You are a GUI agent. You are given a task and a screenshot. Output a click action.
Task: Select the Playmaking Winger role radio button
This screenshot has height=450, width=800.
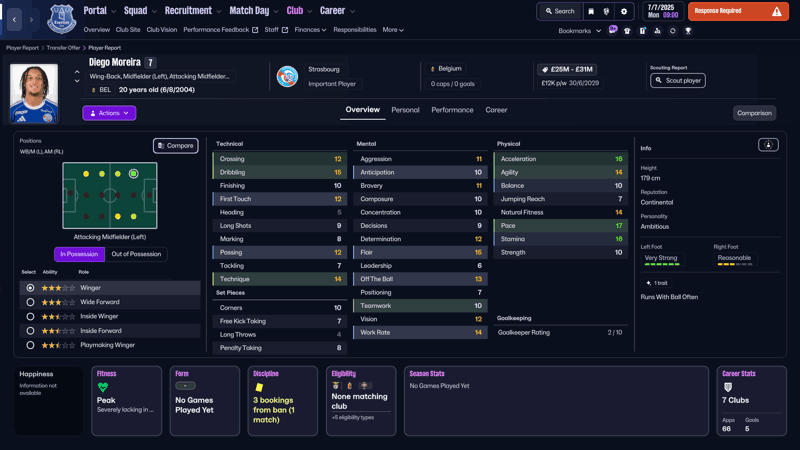click(x=31, y=345)
